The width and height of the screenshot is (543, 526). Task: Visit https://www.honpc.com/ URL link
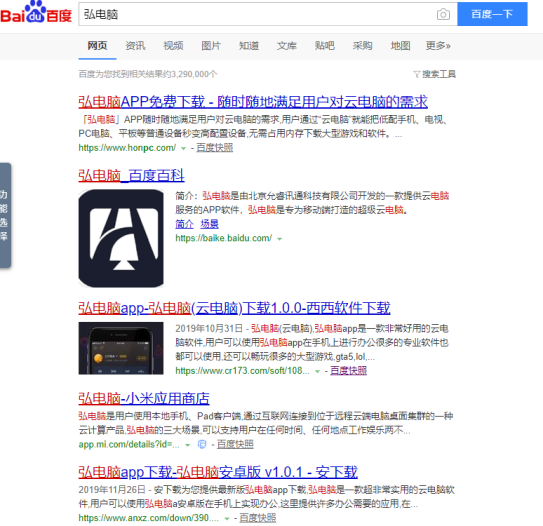(127, 148)
